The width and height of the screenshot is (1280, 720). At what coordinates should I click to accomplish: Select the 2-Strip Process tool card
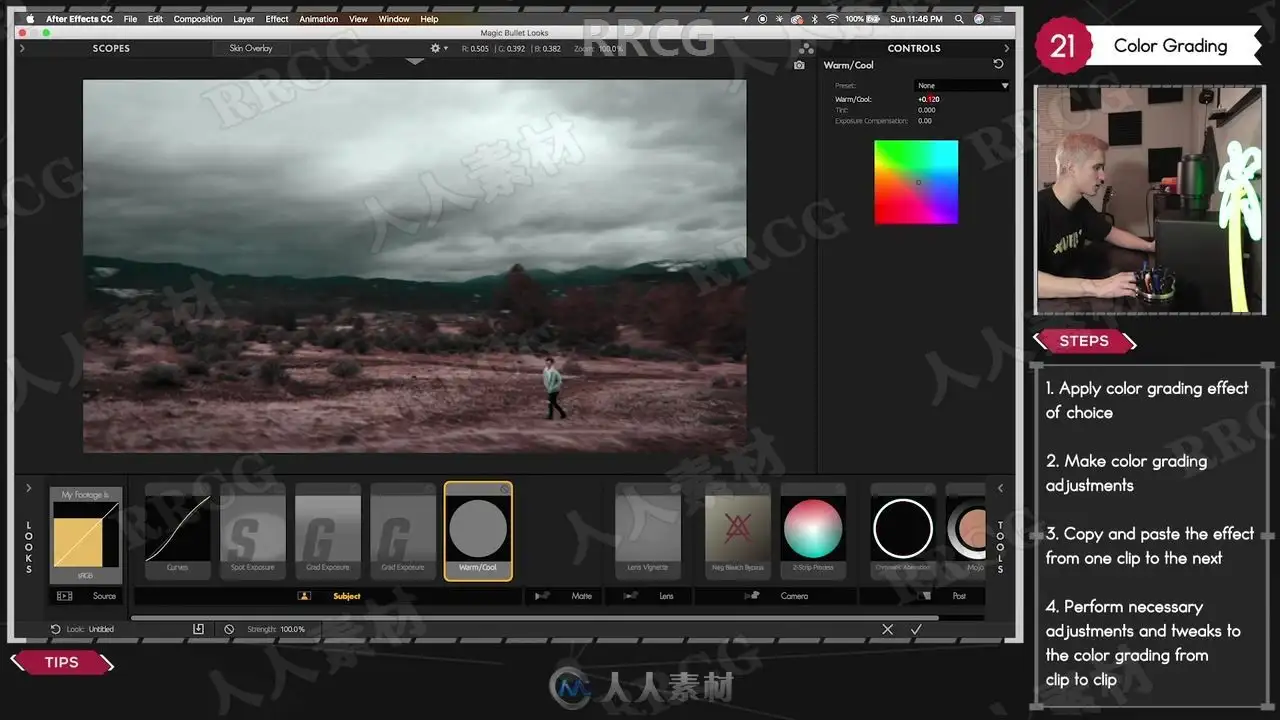coord(813,531)
